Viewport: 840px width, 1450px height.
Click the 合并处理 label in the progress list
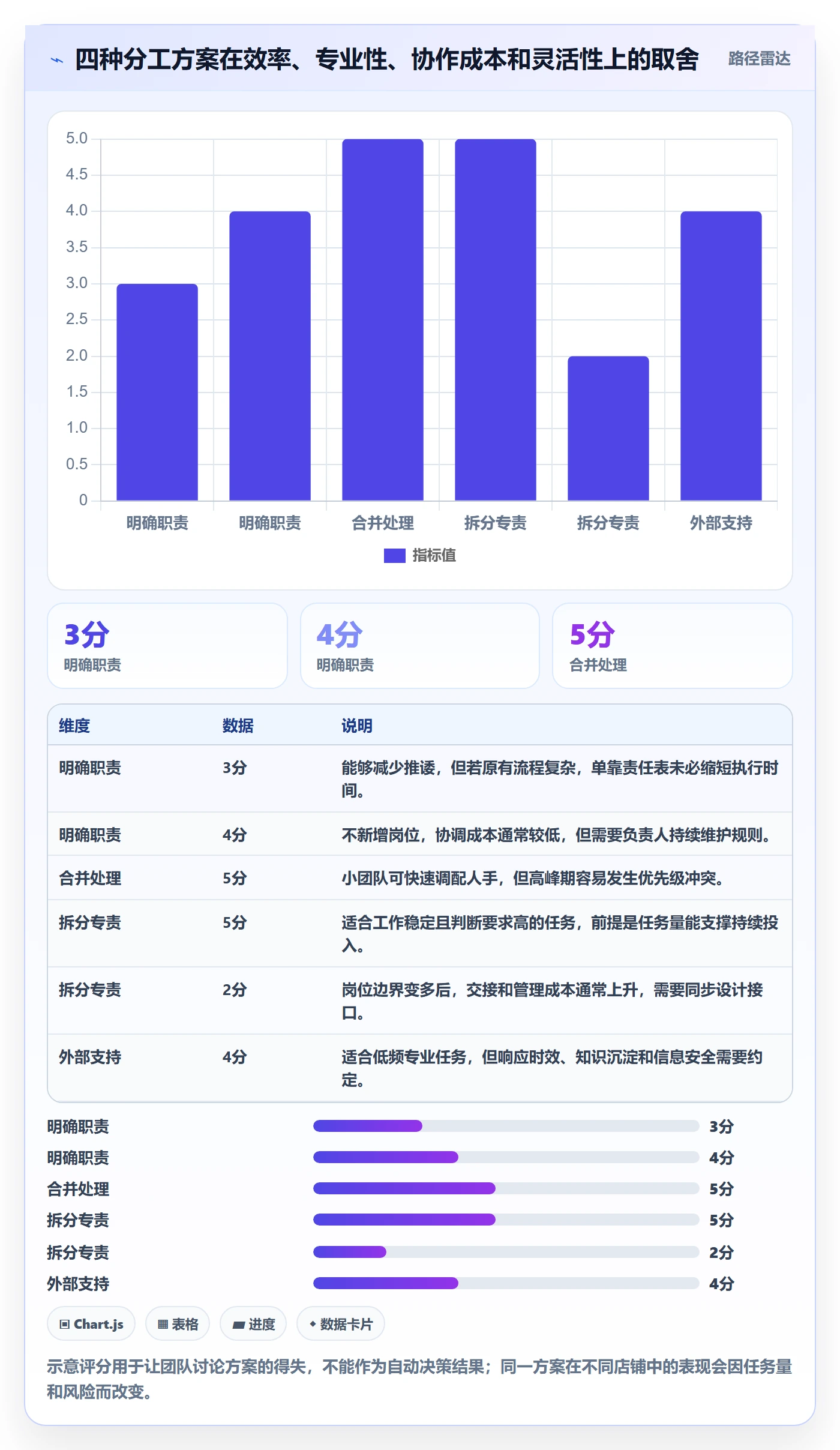78,1189
